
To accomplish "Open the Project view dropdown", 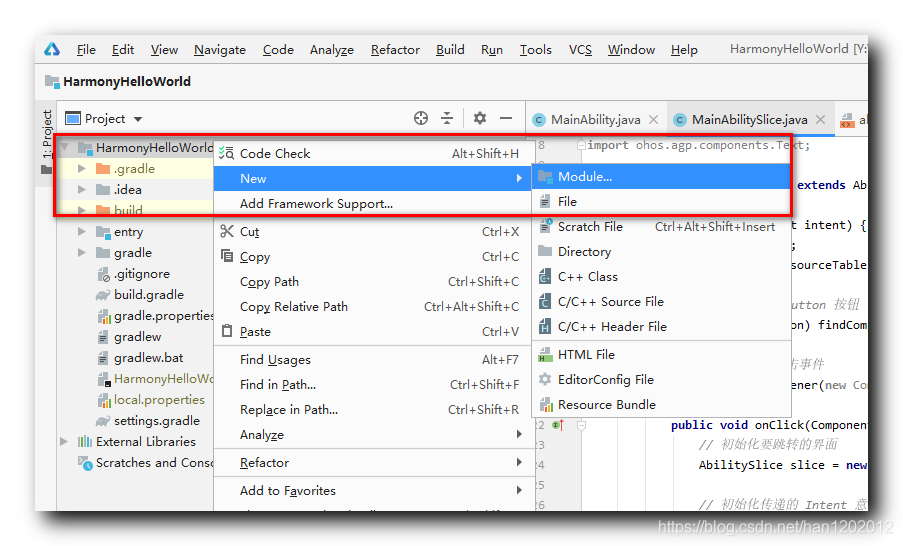I will (138, 119).
